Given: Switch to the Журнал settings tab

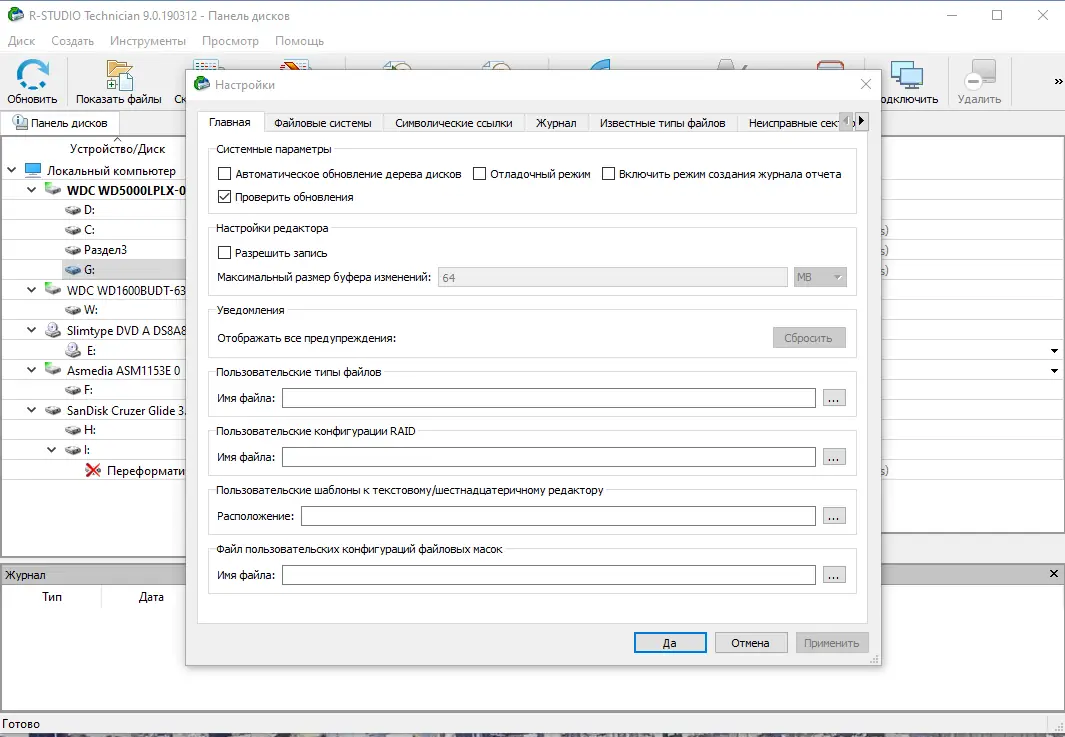Looking at the screenshot, I should (x=556, y=123).
